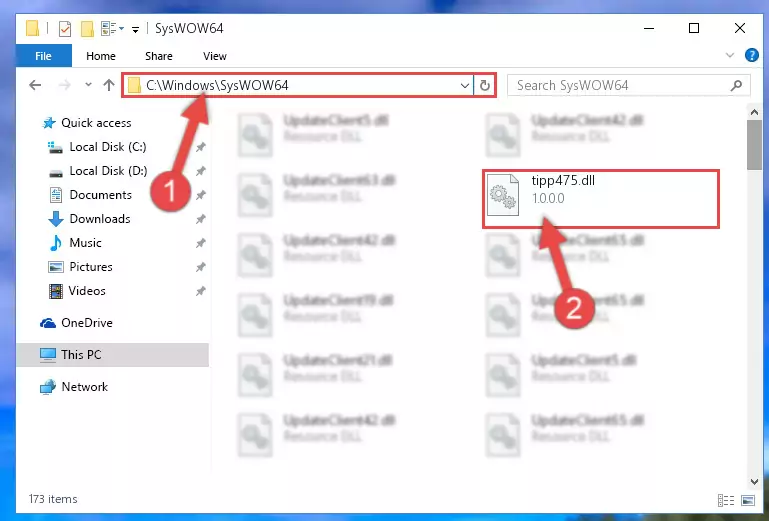This screenshot has height=521, width=769.
Task: Click the 173 items status text
Action: coord(53,499)
